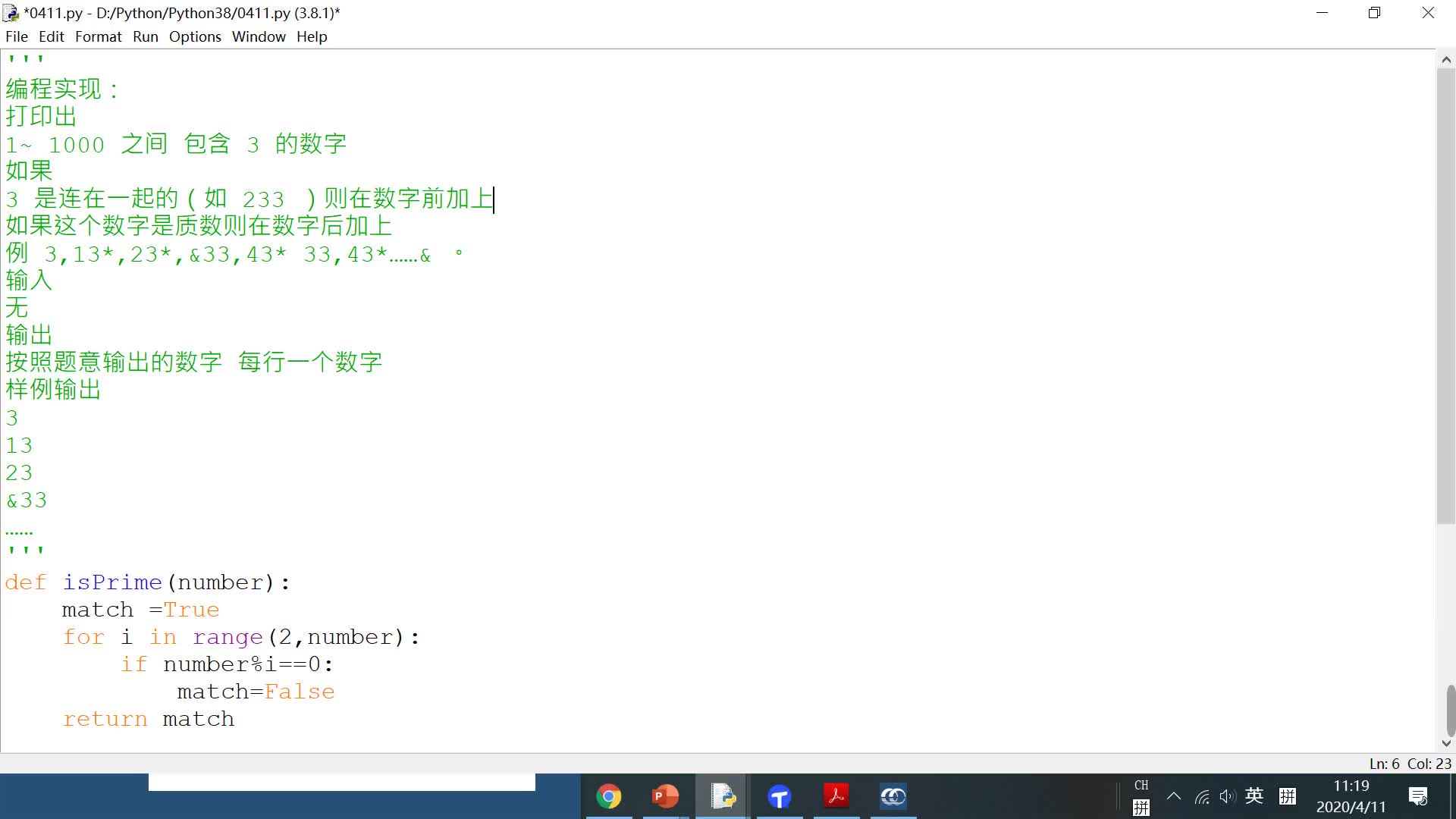Click the 'if number%i==0:' line

click(227, 664)
